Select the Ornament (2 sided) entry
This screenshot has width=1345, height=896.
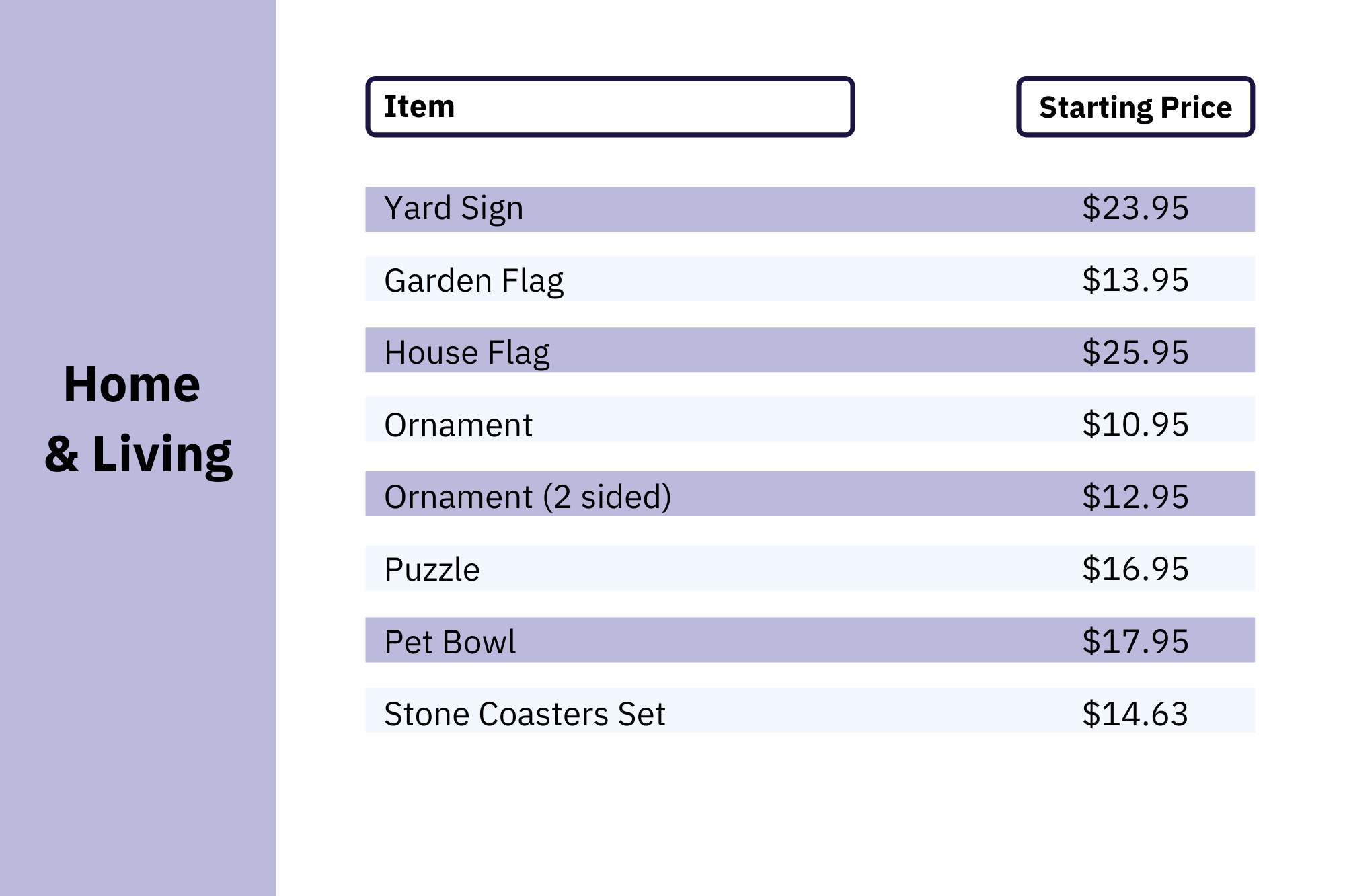click(x=527, y=497)
